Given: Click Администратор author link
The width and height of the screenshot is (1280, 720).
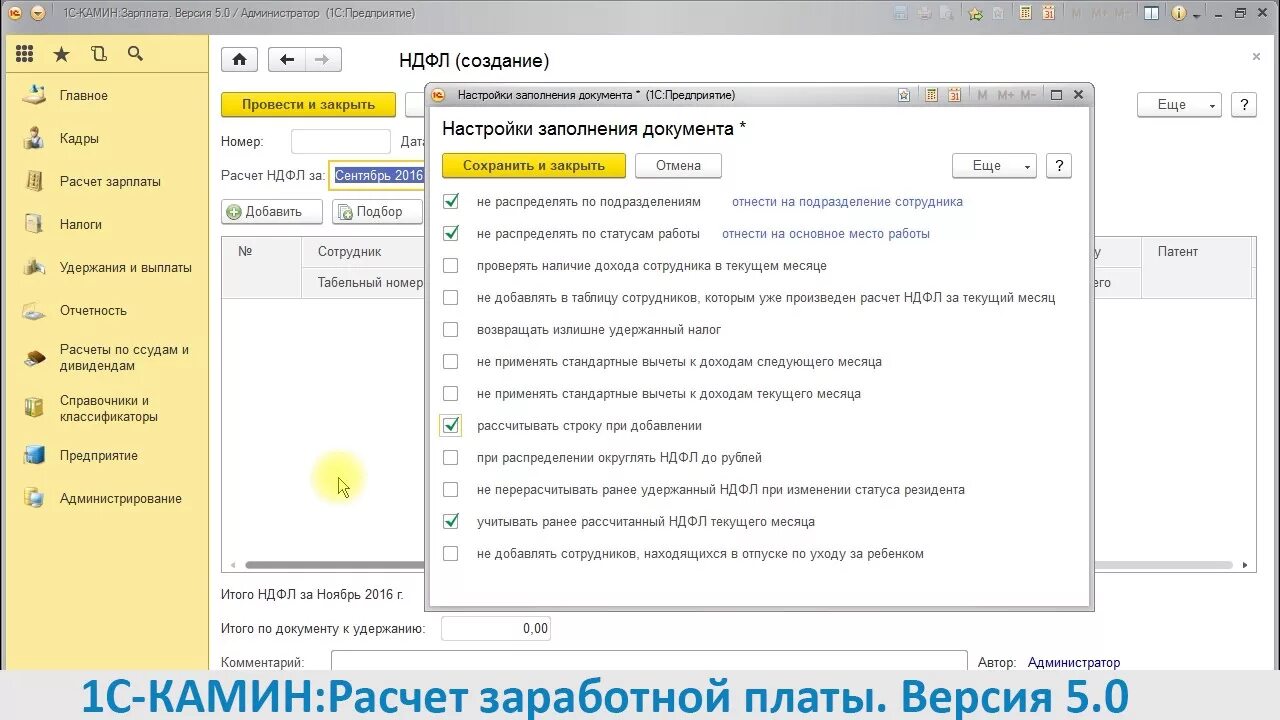Looking at the screenshot, I should point(1074,663).
